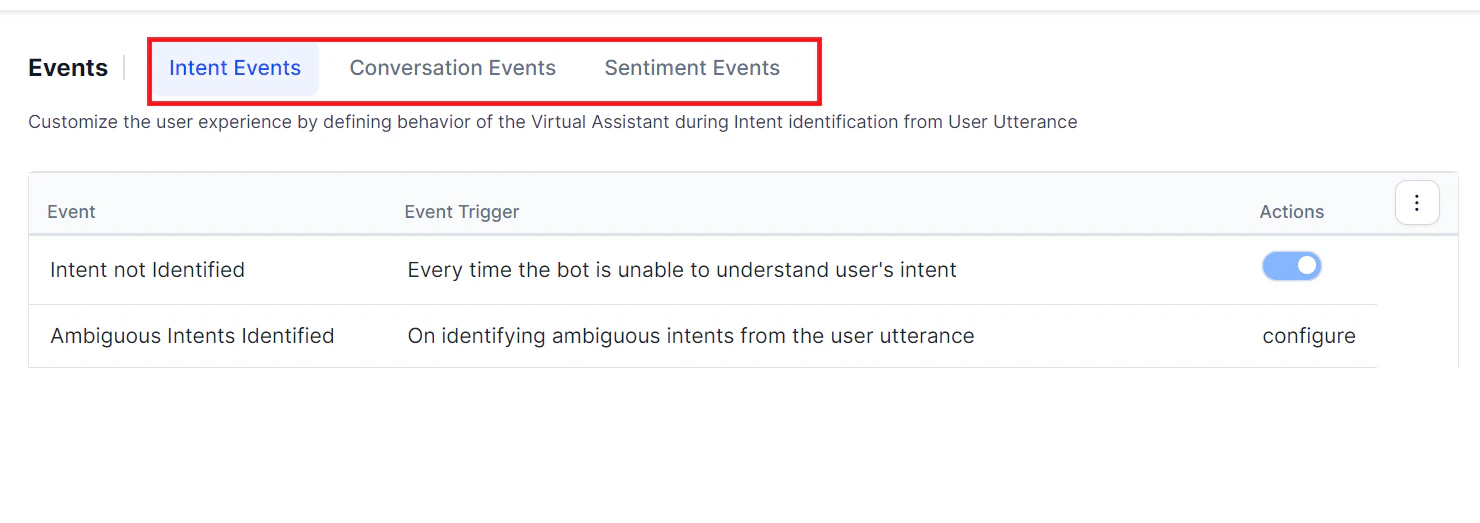Select the Intent not Identified event name
Viewport: 1480px width, 523px height.
147,270
